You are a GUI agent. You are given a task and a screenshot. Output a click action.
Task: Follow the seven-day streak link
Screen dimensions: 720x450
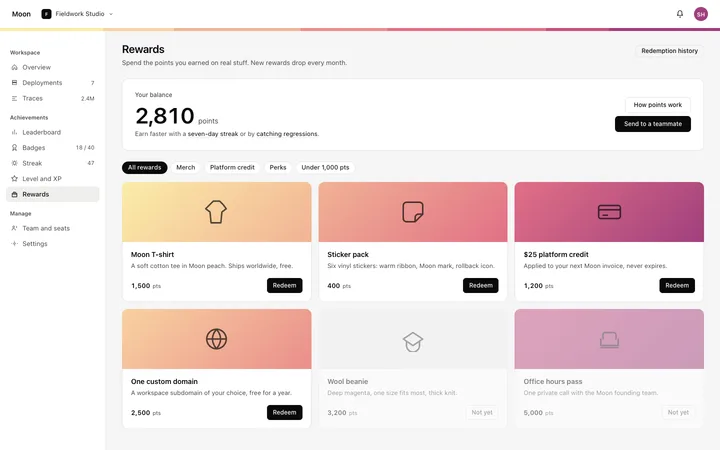[213, 134]
